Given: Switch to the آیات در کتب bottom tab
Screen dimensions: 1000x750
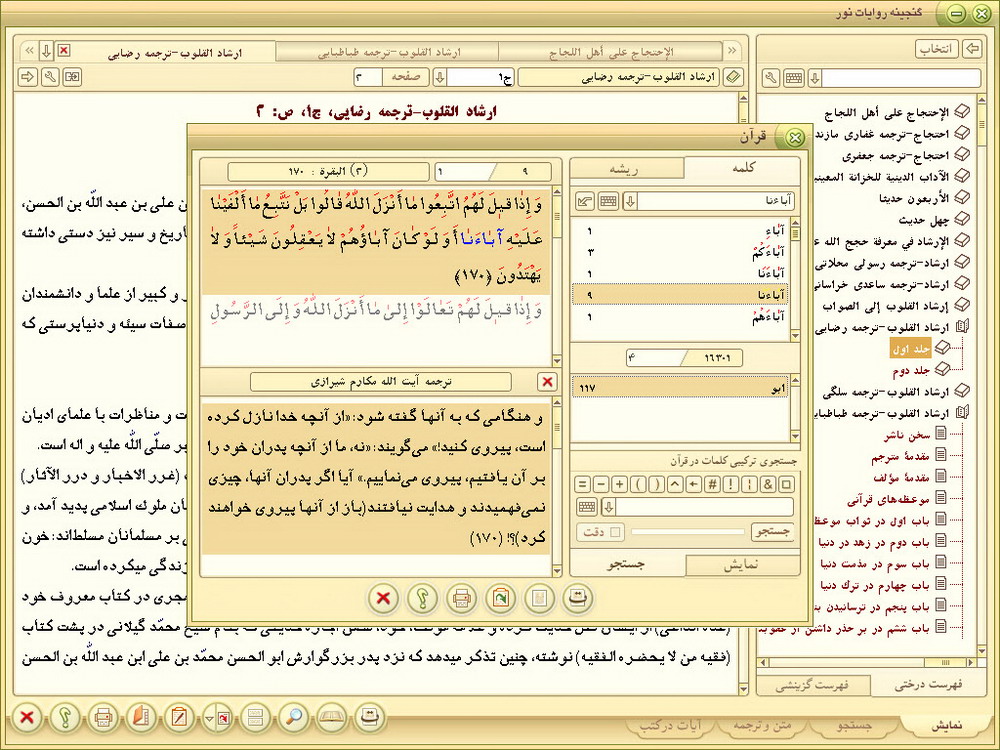Looking at the screenshot, I should 670,726.
